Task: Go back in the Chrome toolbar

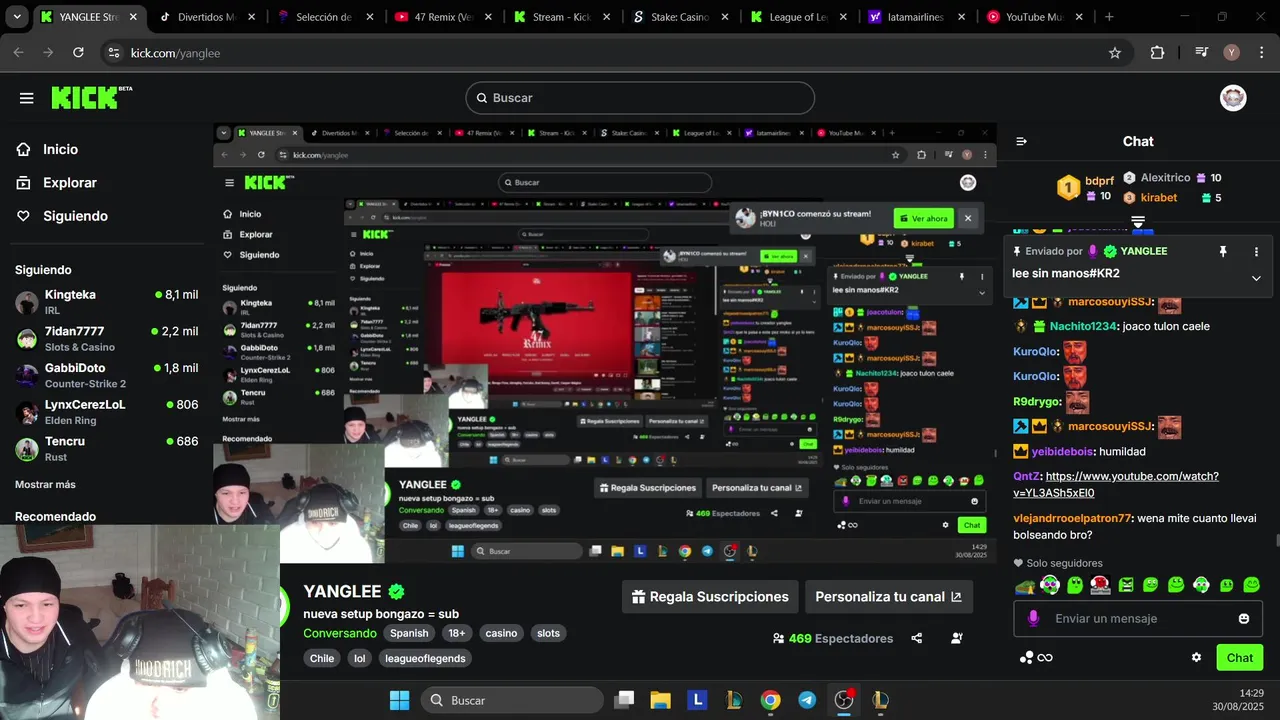Action: [19, 53]
